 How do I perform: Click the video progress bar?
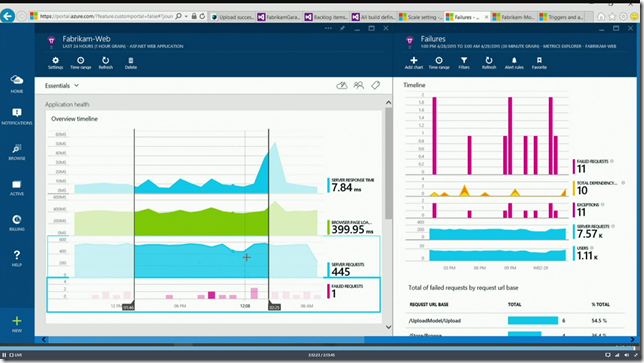coord(318,349)
